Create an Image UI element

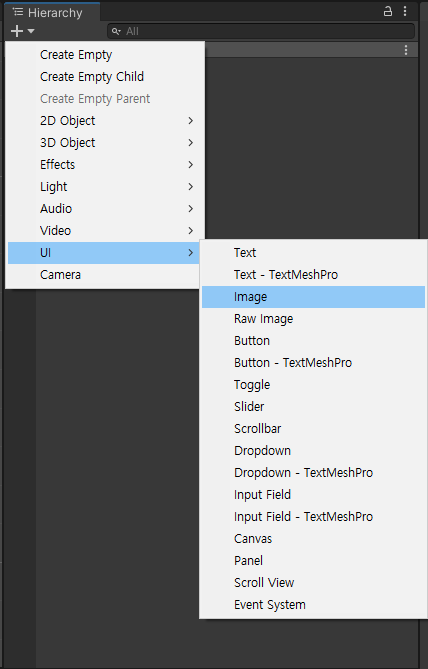click(314, 297)
